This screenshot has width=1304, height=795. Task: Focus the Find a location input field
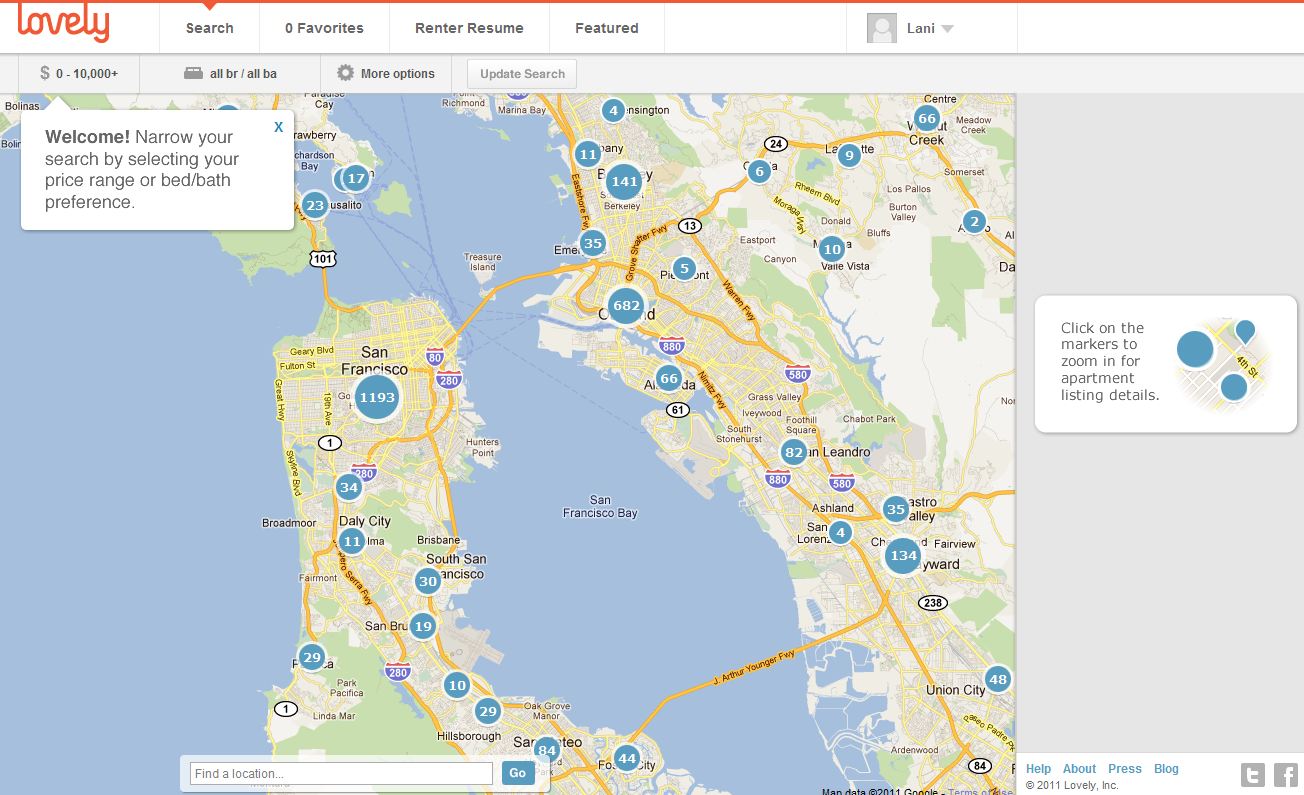click(341, 773)
